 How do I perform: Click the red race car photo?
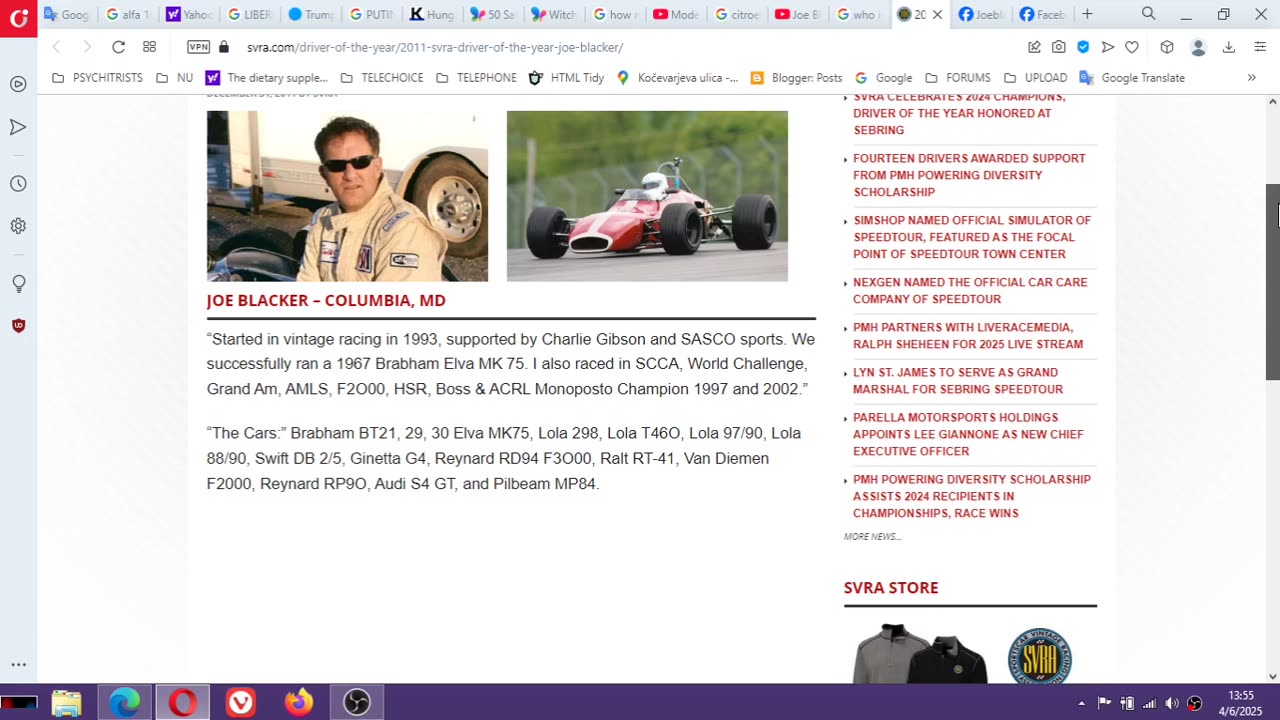(x=647, y=196)
